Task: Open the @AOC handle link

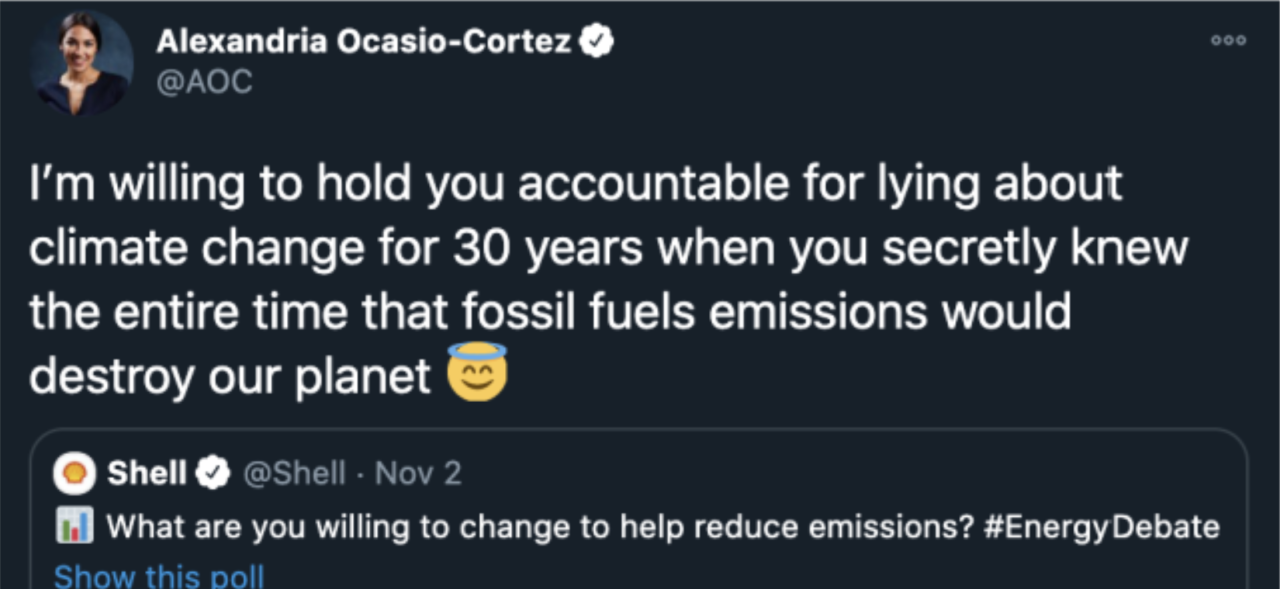Action: 204,81
